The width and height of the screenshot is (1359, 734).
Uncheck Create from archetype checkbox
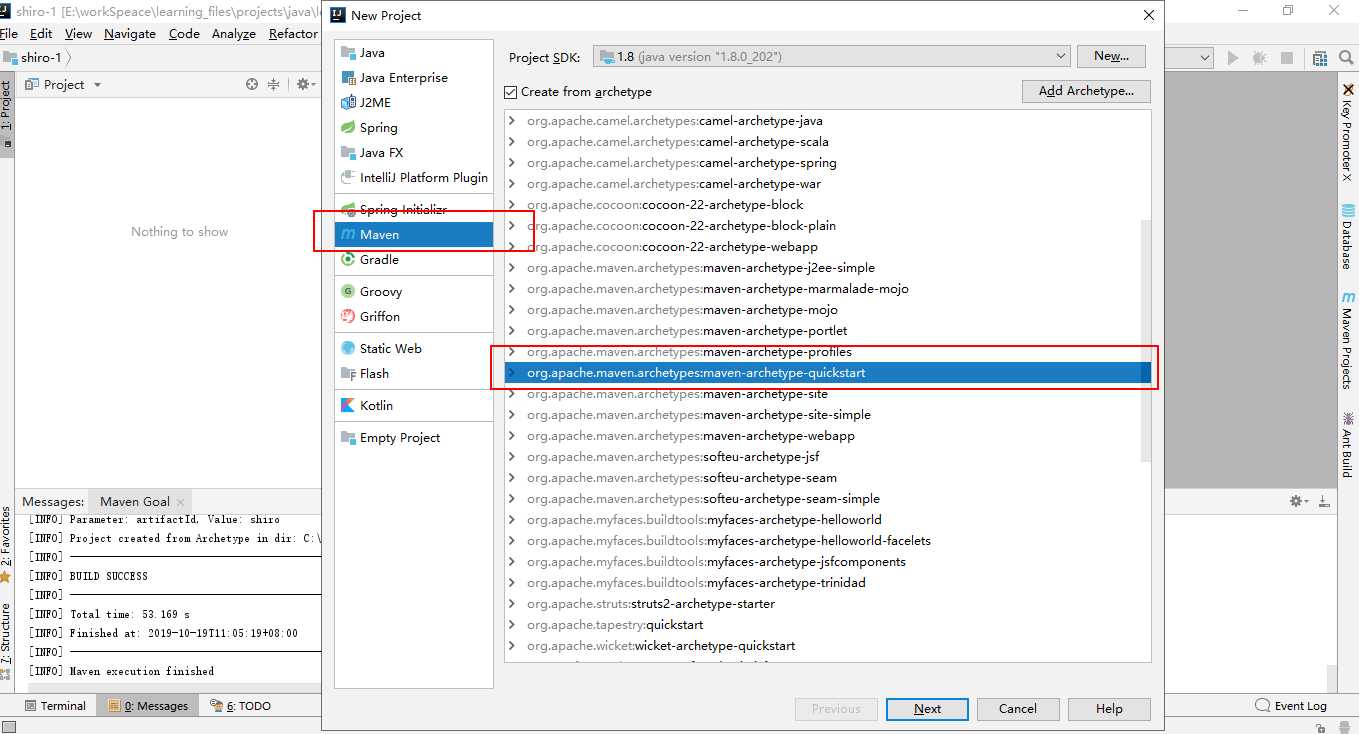pos(512,92)
